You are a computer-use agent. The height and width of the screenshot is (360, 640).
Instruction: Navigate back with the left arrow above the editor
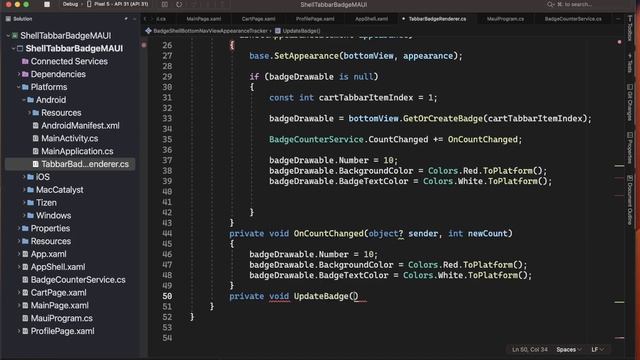(145, 19)
